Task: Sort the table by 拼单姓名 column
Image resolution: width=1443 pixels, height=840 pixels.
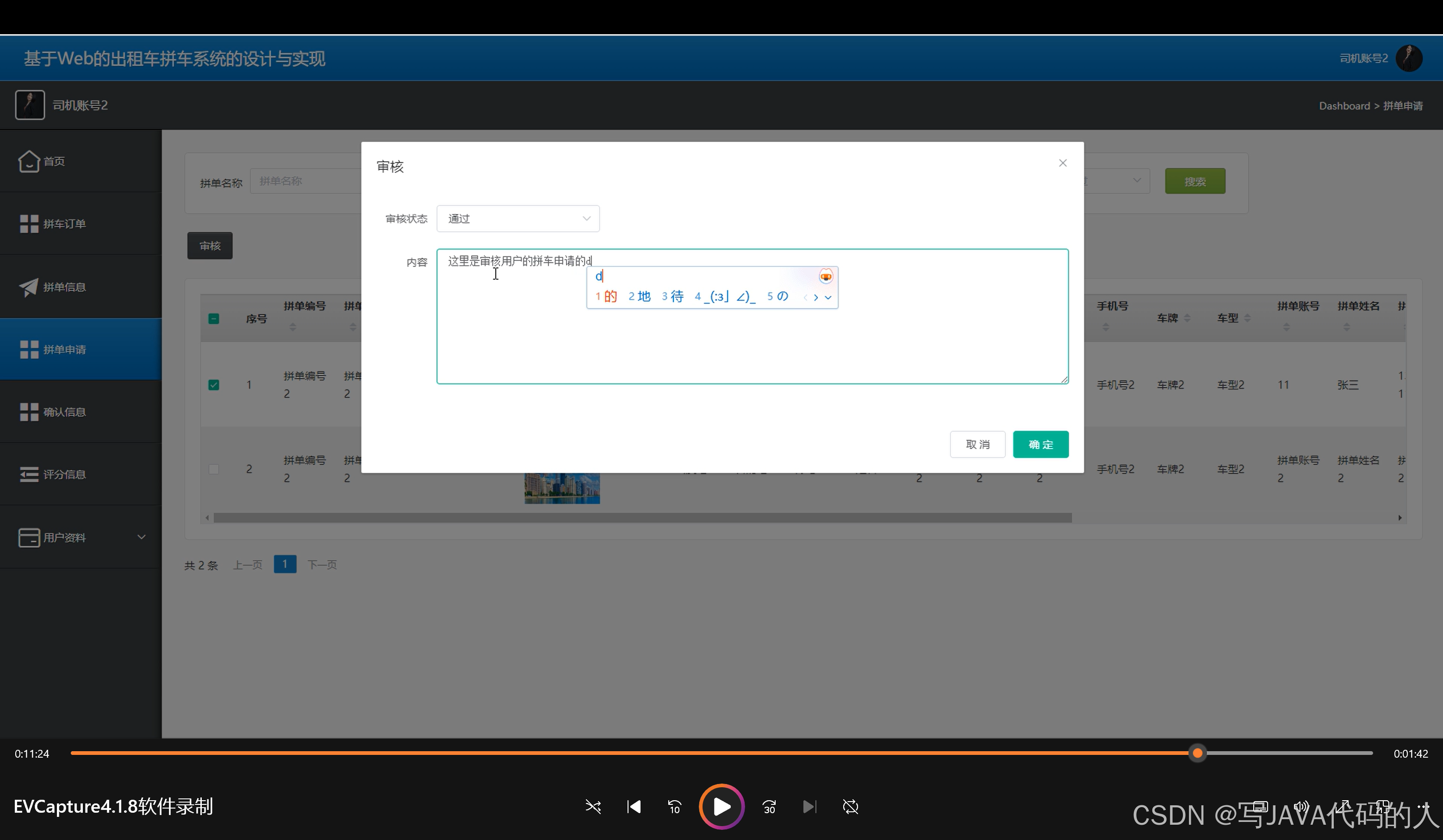Action: coord(1346,327)
